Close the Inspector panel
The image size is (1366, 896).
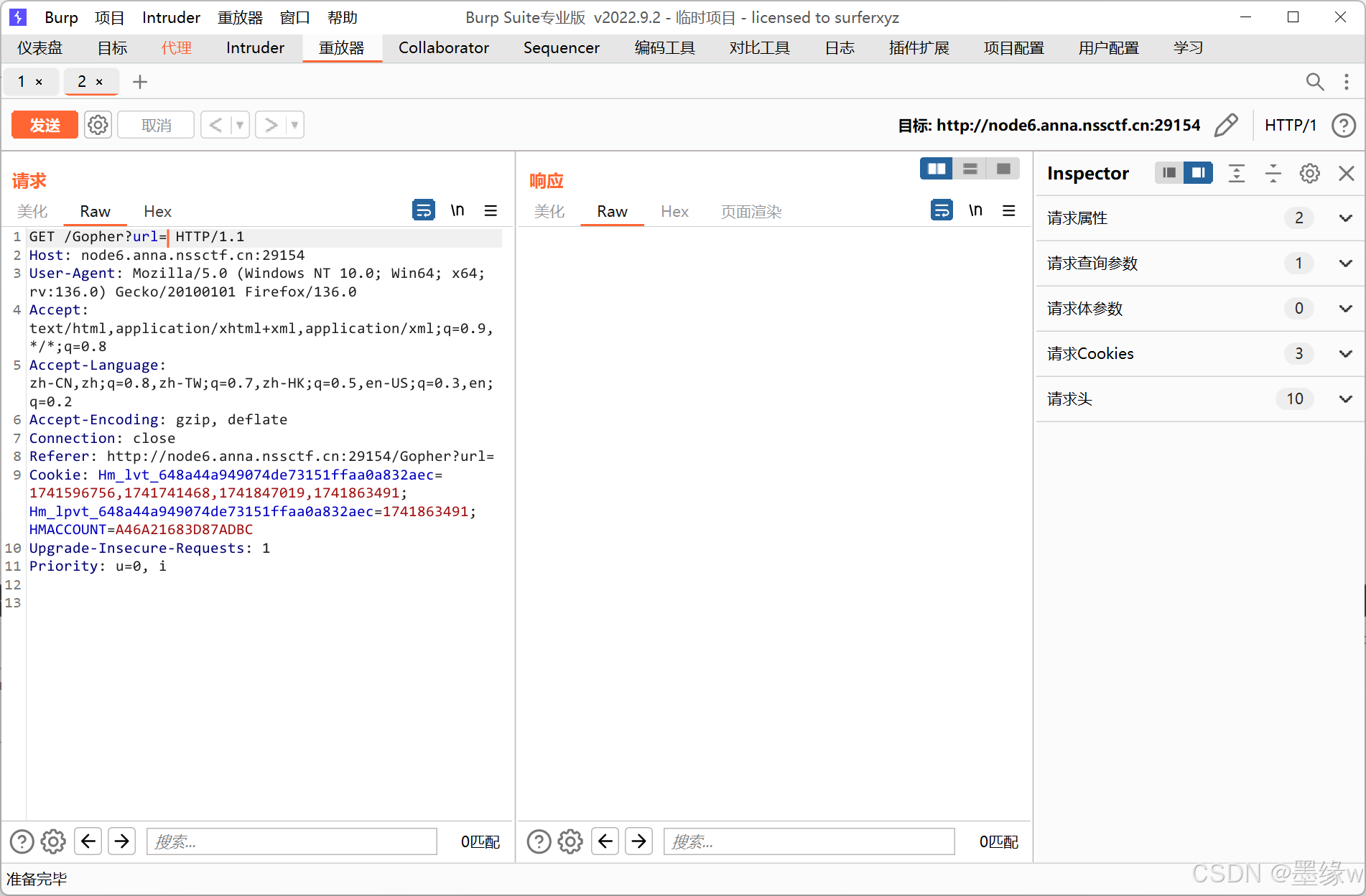1347,173
